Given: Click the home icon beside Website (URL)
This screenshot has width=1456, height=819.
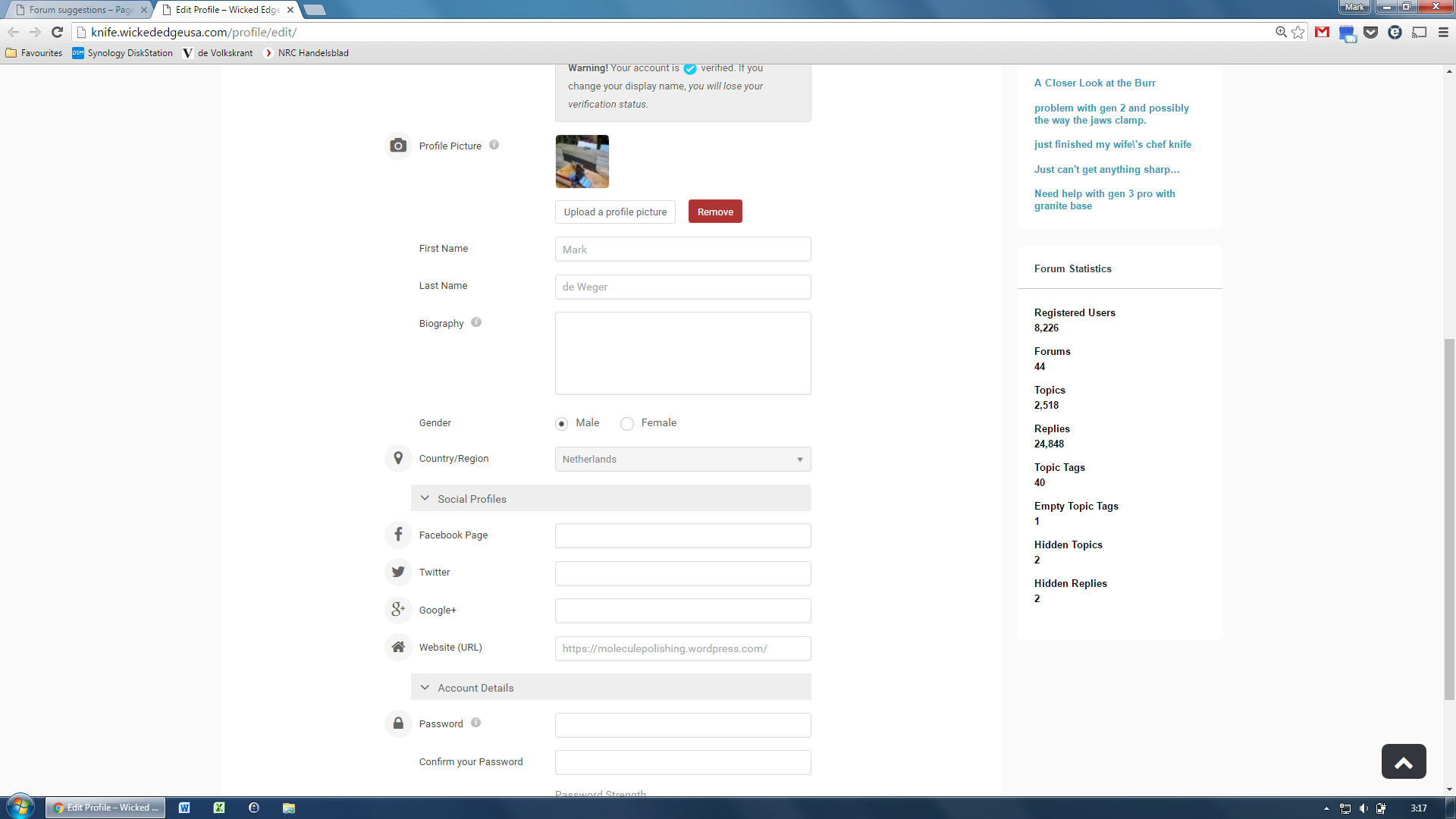Looking at the screenshot, I should coord(398,647).
